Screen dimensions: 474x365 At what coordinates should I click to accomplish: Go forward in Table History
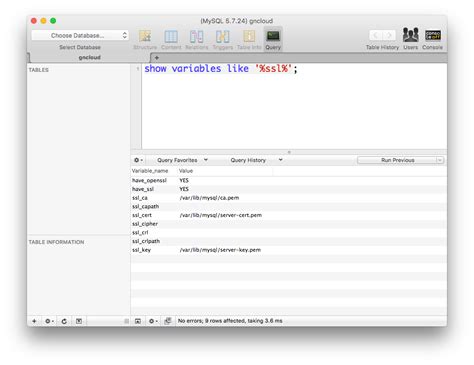tap(389, 35)
